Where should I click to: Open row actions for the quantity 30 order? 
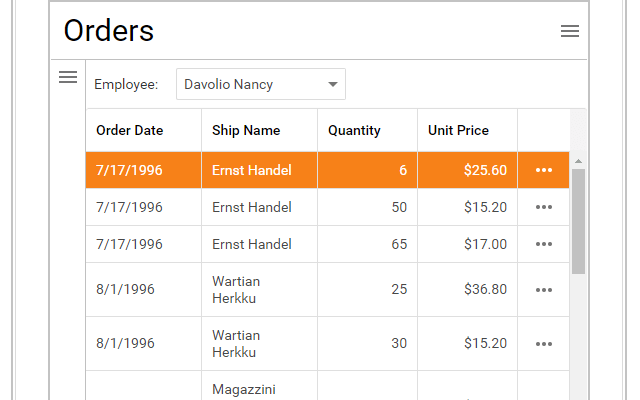tap(543, 344)
